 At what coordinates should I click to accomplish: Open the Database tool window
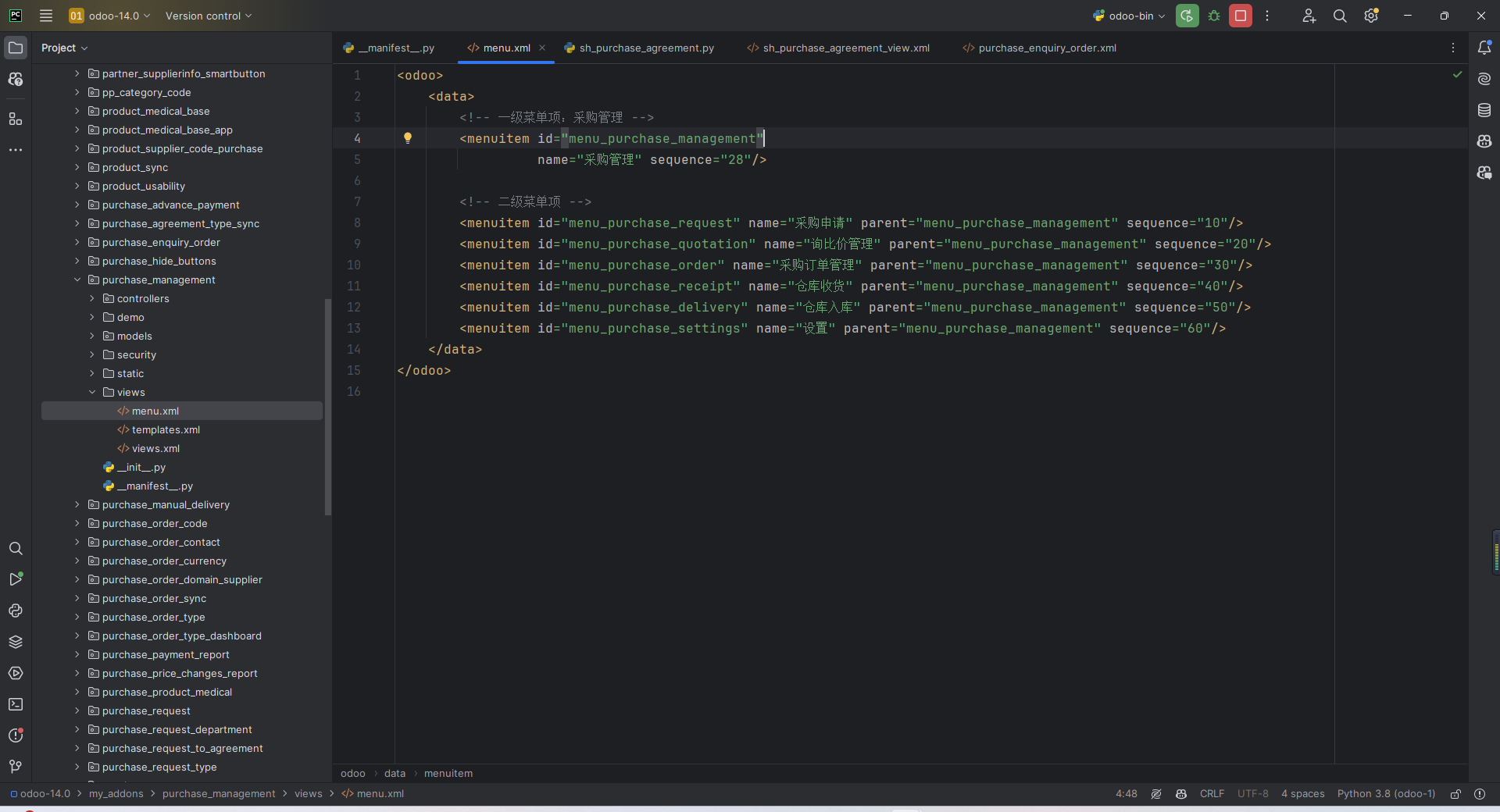click(x=1484, y=110)
